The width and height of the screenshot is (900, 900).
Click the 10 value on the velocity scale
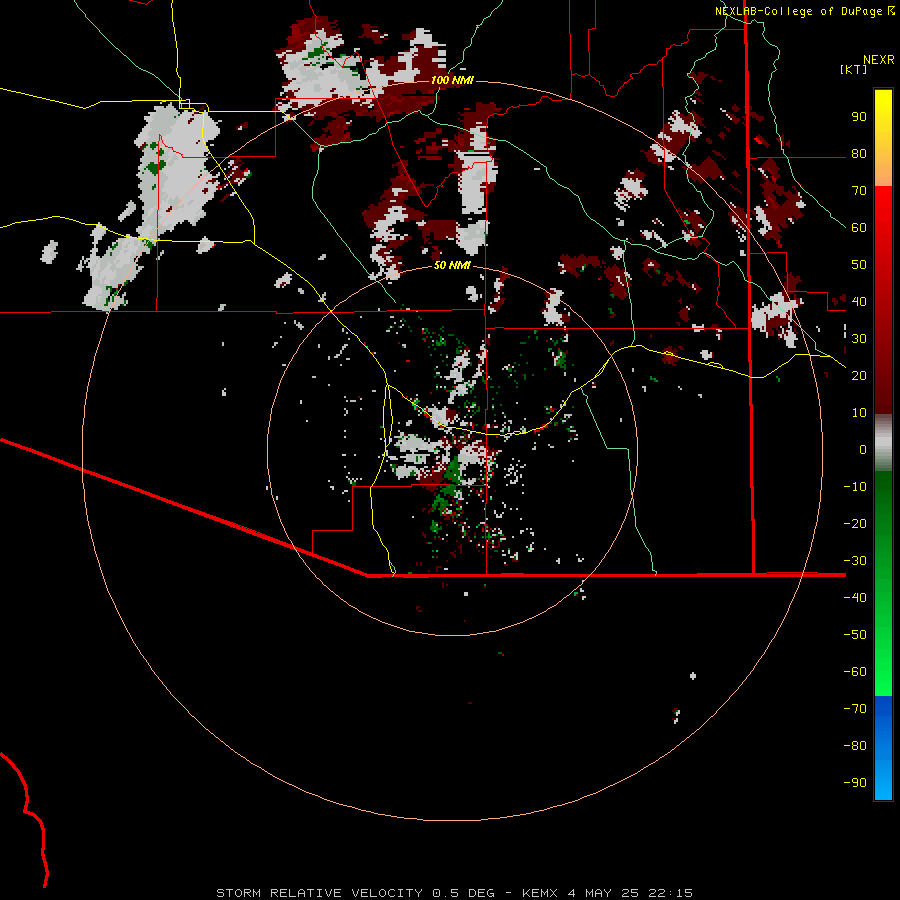(859, 413)
